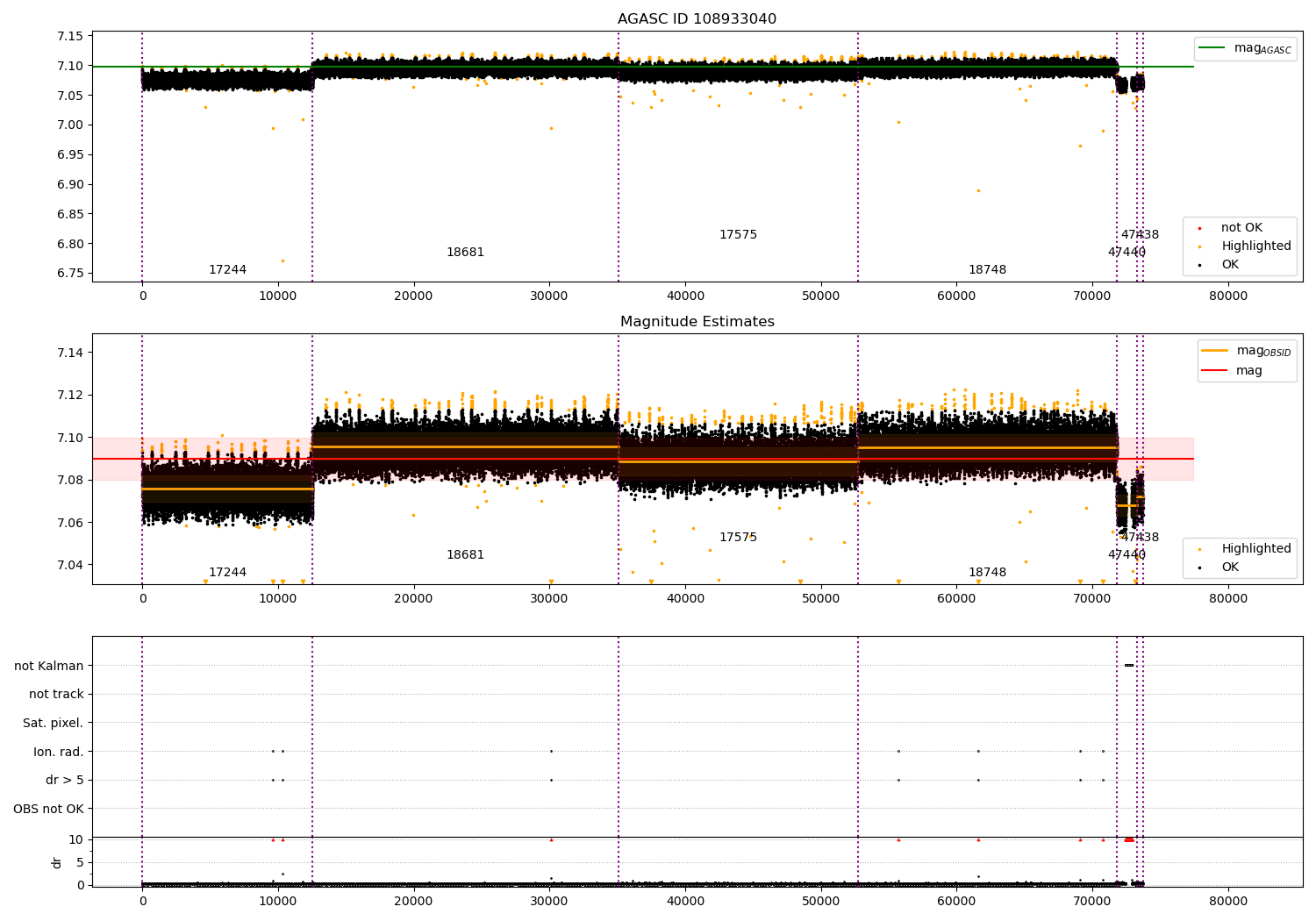Viewport: 1316px width, 921px height.
Task: Click the 'dr' axis label
Action: click(57, 862)
